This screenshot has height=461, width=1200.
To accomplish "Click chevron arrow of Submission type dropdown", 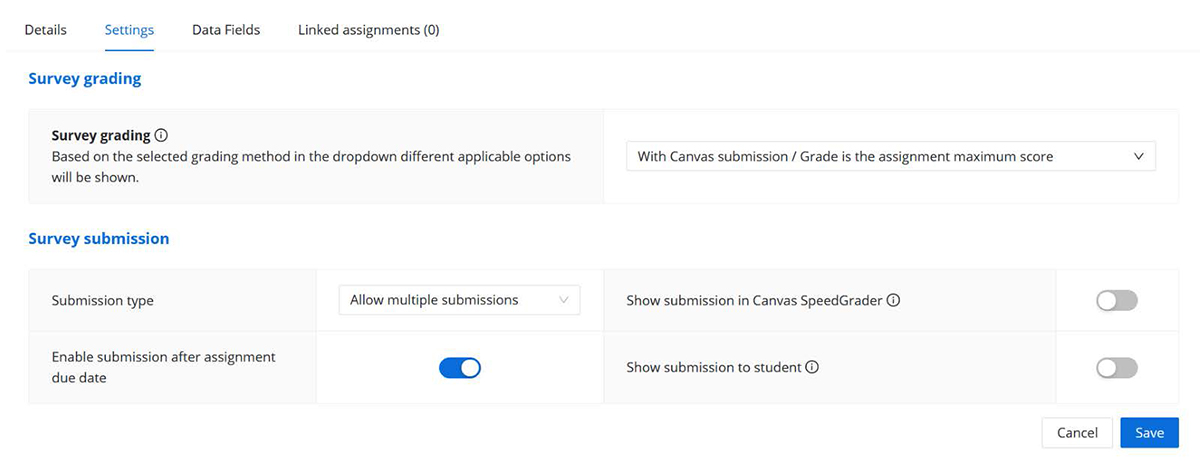I will pyautogui.click(x=564, y=300).
